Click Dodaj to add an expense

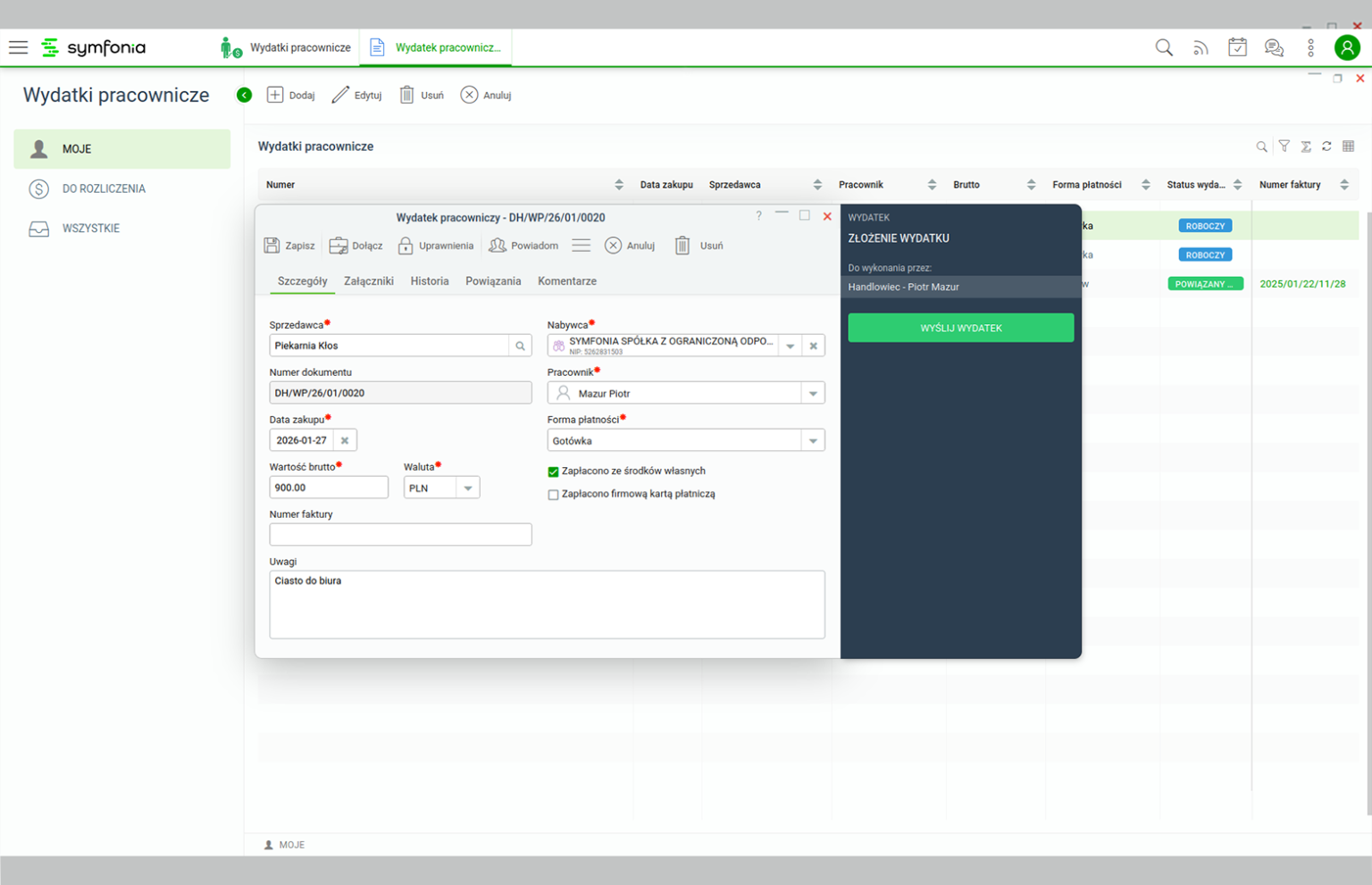coord(291,95)
